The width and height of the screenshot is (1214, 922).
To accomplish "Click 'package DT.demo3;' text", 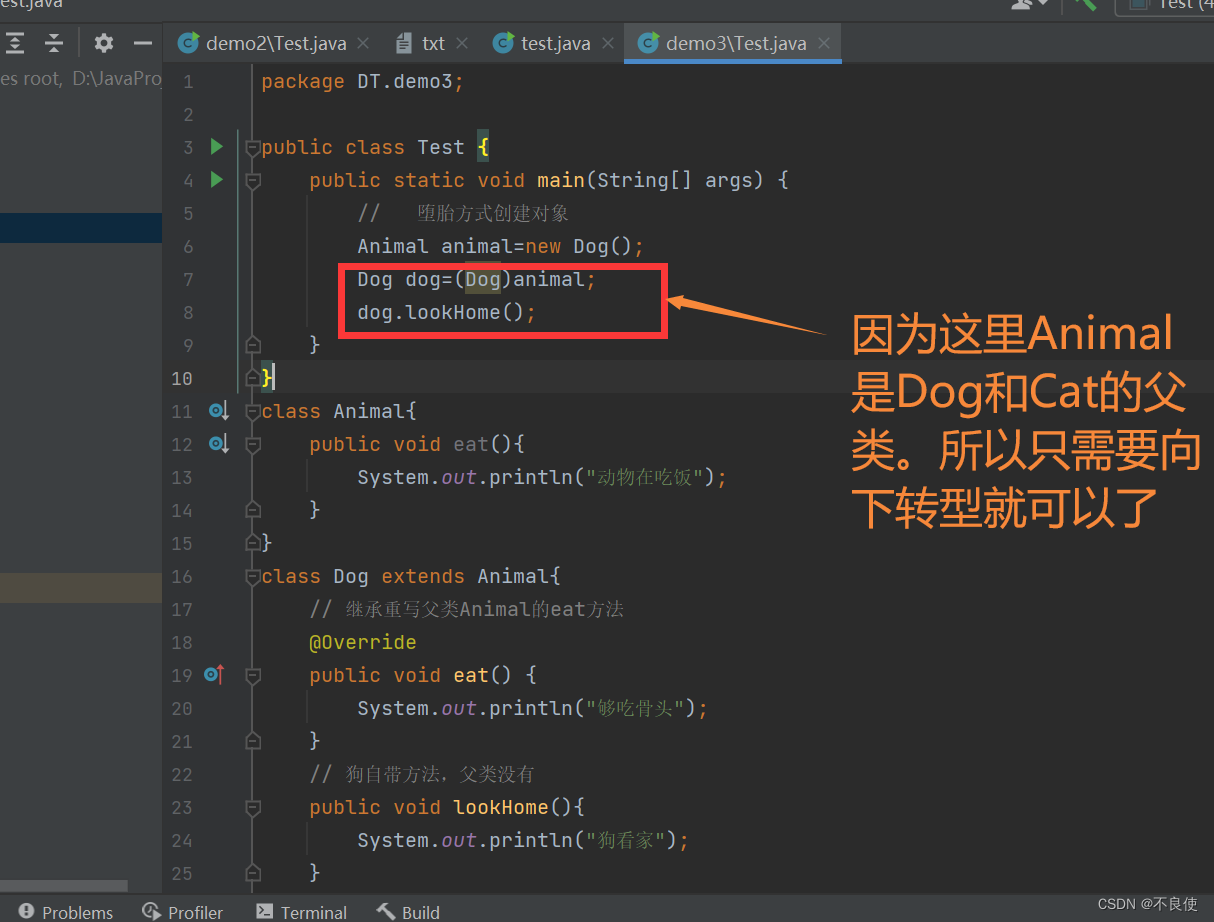I will 363,82.
